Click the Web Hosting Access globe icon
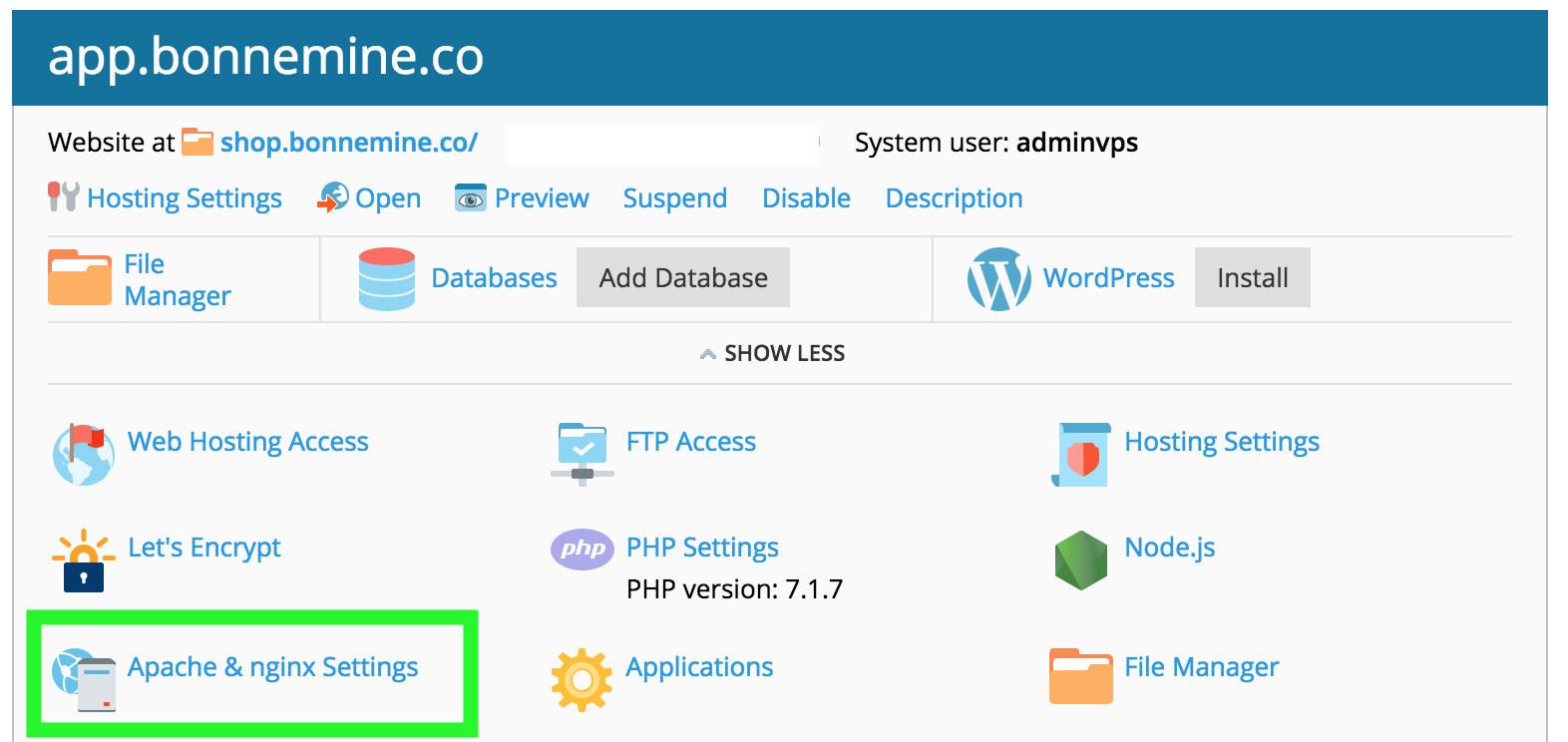This screenshot has width=1568, height=742. pyautogui.click(x=83, y=454)
